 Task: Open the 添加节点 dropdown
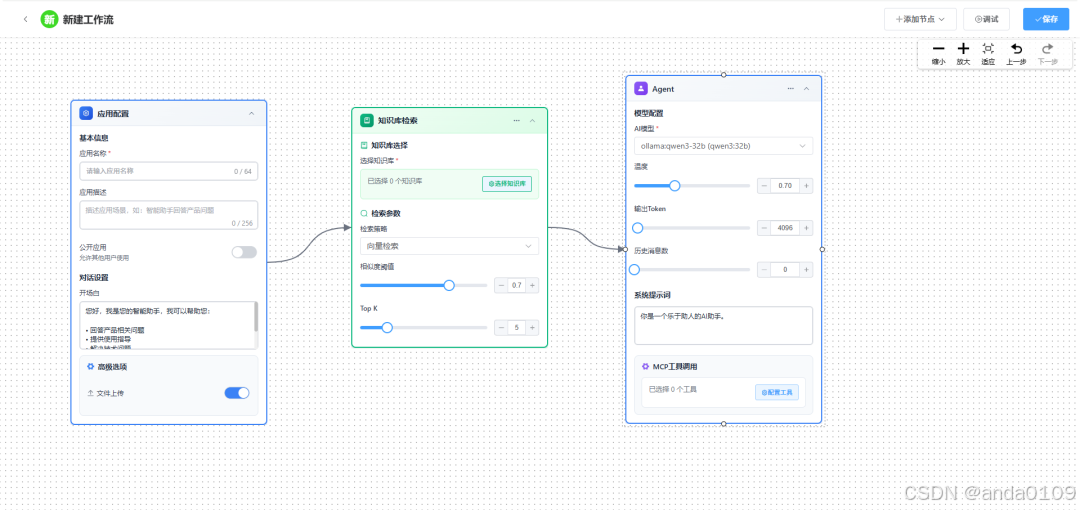920,19
